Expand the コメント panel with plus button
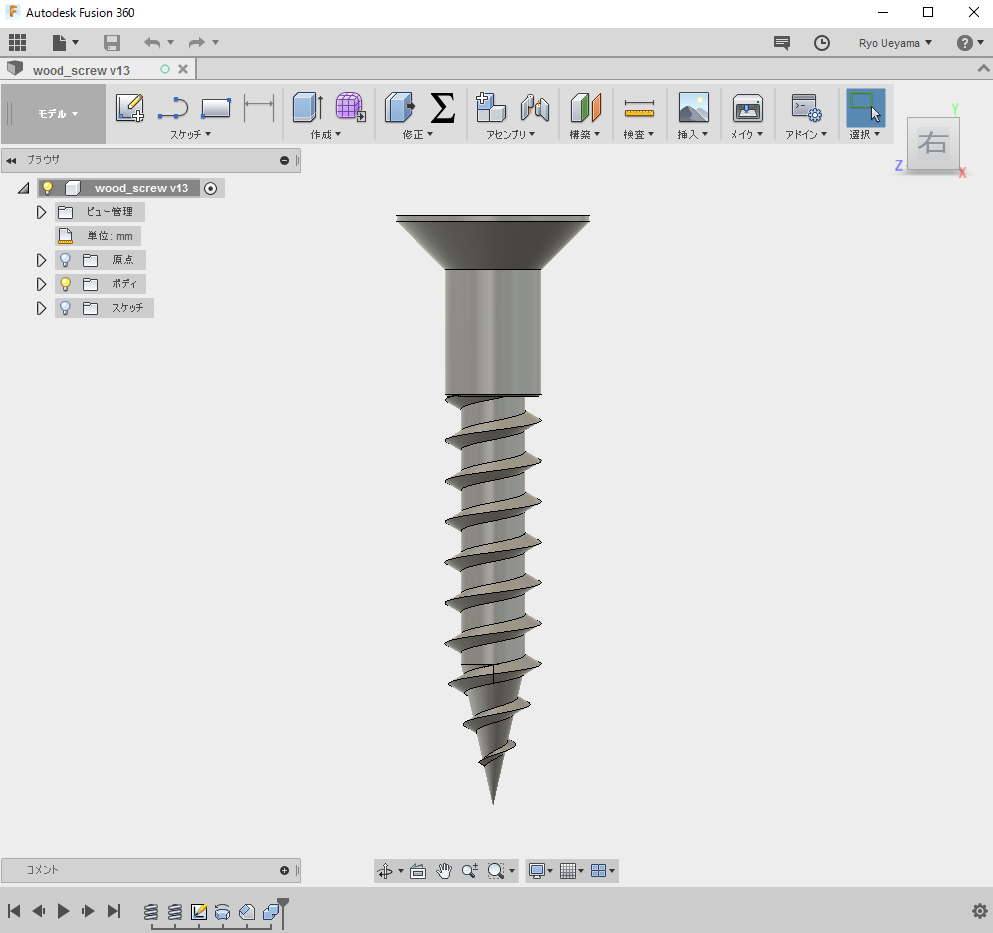The image size is (993, 933). point(284,870)
